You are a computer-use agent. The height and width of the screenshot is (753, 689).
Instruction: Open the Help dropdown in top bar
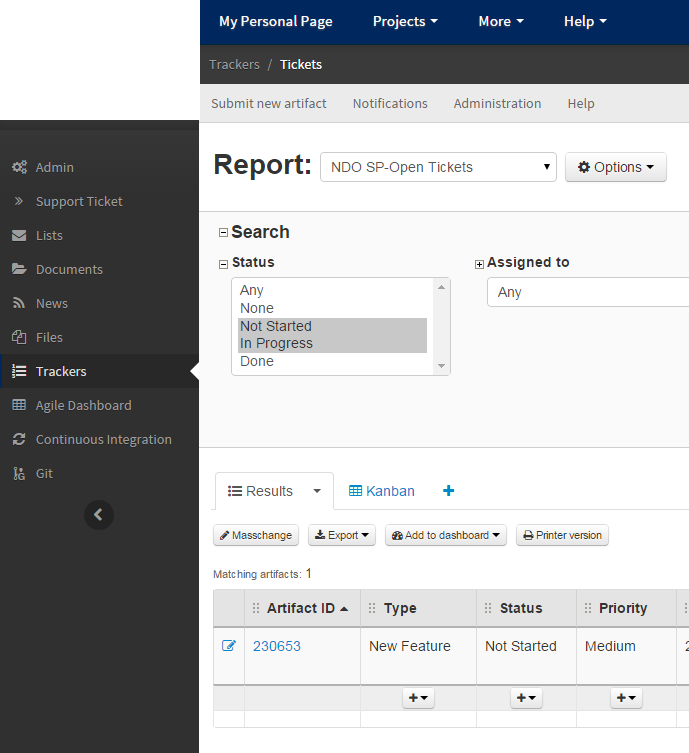pyautogui.click(x=585, y=22)
